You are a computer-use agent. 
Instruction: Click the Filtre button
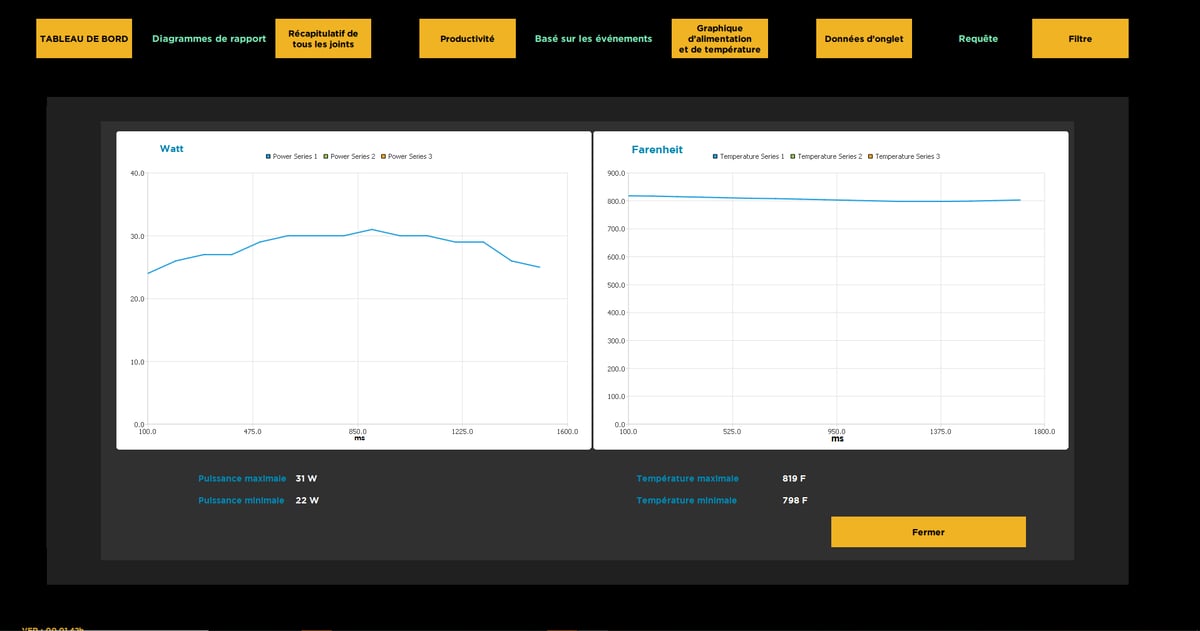click(1079, 39)
